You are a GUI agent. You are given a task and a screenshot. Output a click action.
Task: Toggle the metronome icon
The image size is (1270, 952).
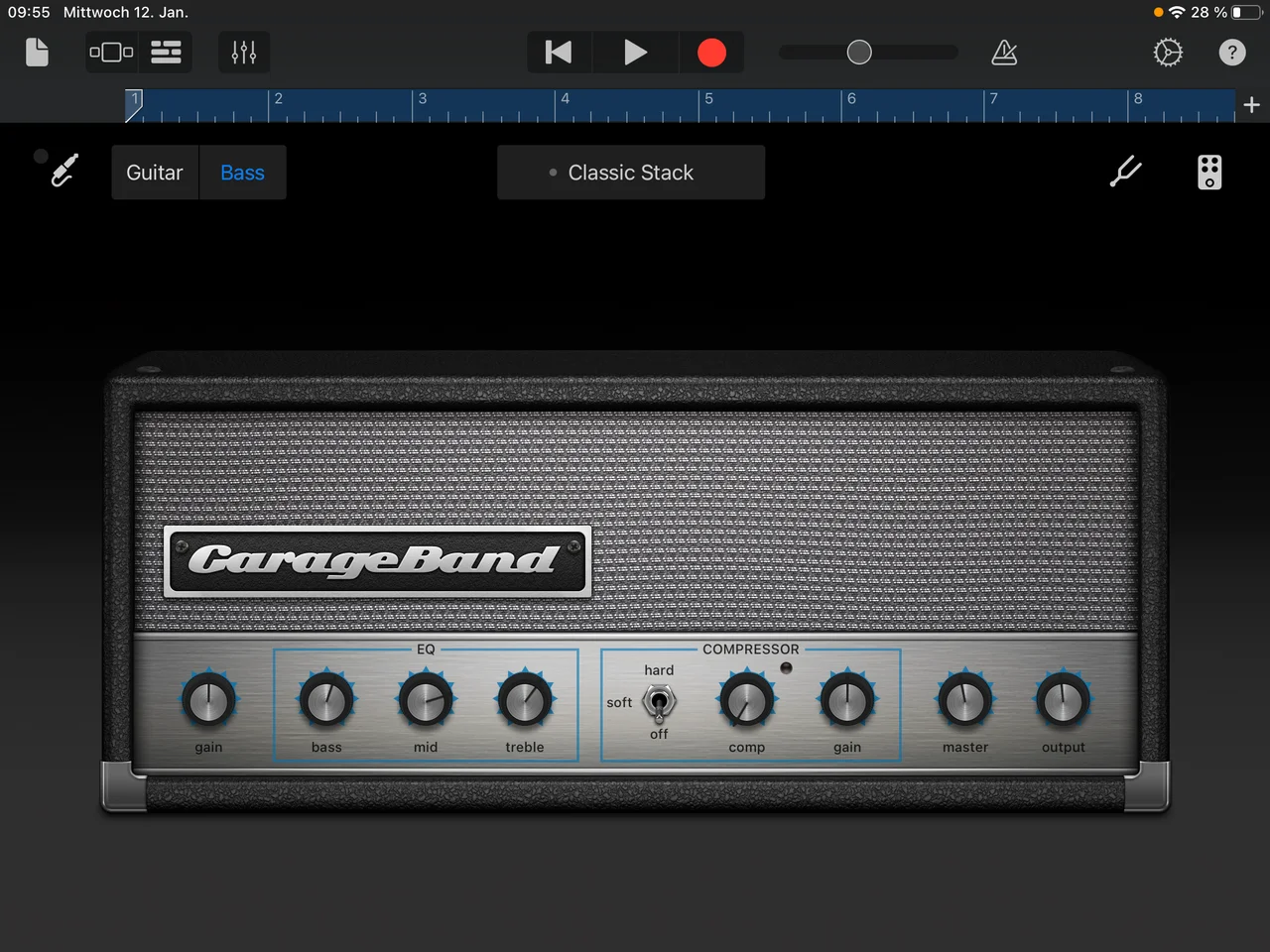tap(1004, 53)
